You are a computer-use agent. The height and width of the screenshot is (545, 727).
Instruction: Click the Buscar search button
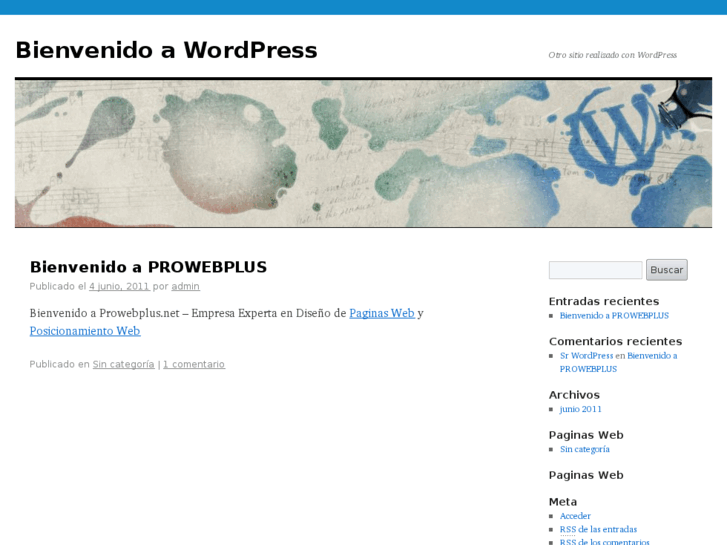667,270
